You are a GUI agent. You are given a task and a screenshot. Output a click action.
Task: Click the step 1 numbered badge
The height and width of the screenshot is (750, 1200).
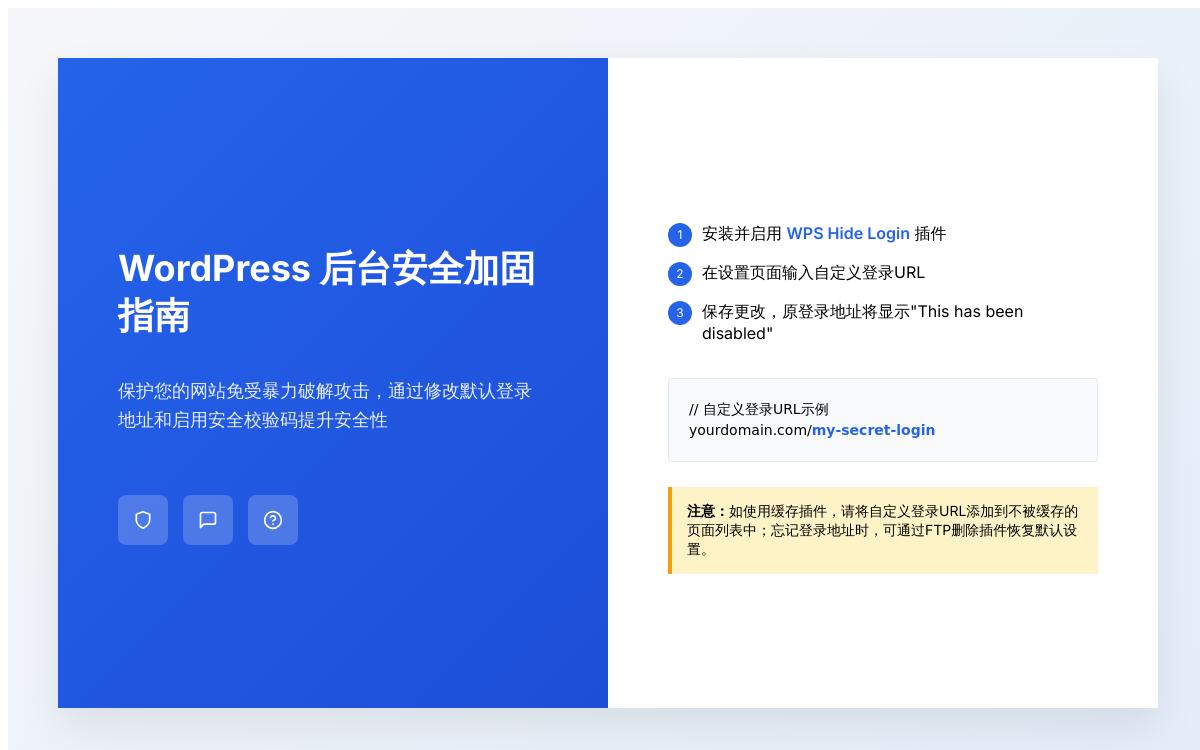click(x=680, y=234)
